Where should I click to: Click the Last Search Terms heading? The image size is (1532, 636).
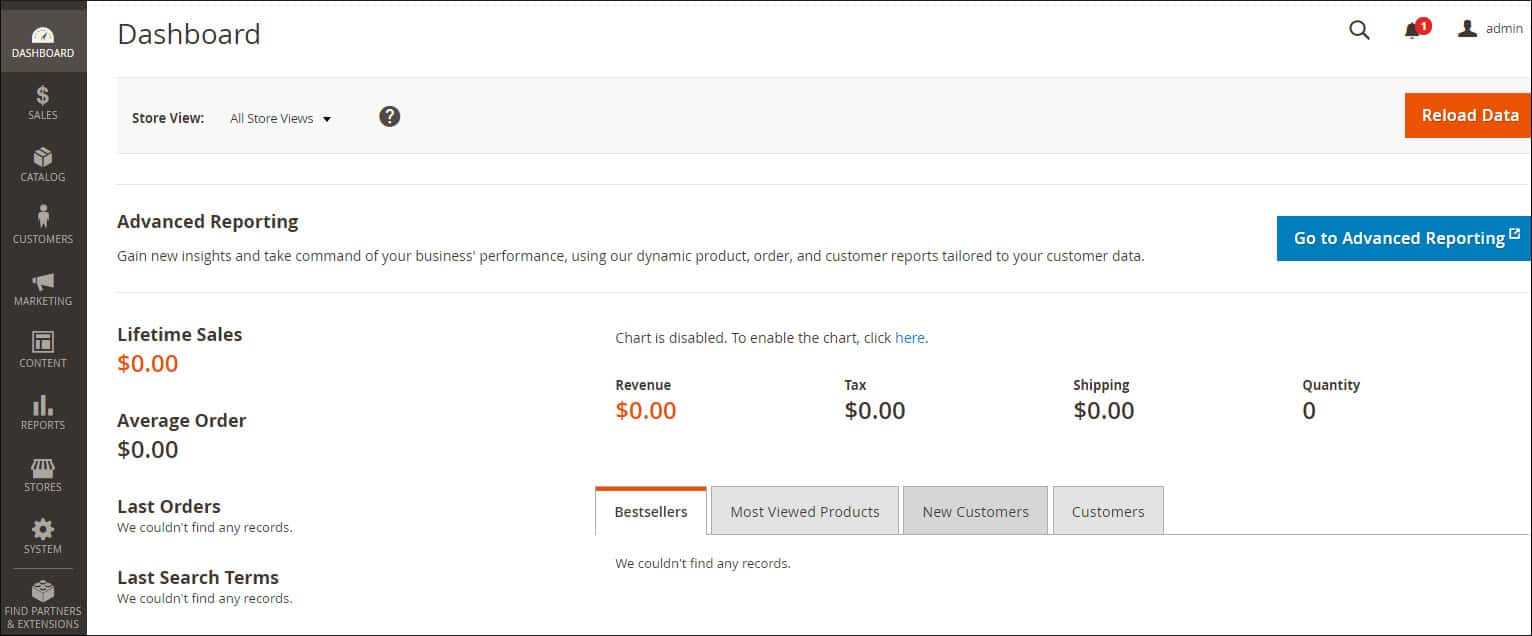[198, 577]
